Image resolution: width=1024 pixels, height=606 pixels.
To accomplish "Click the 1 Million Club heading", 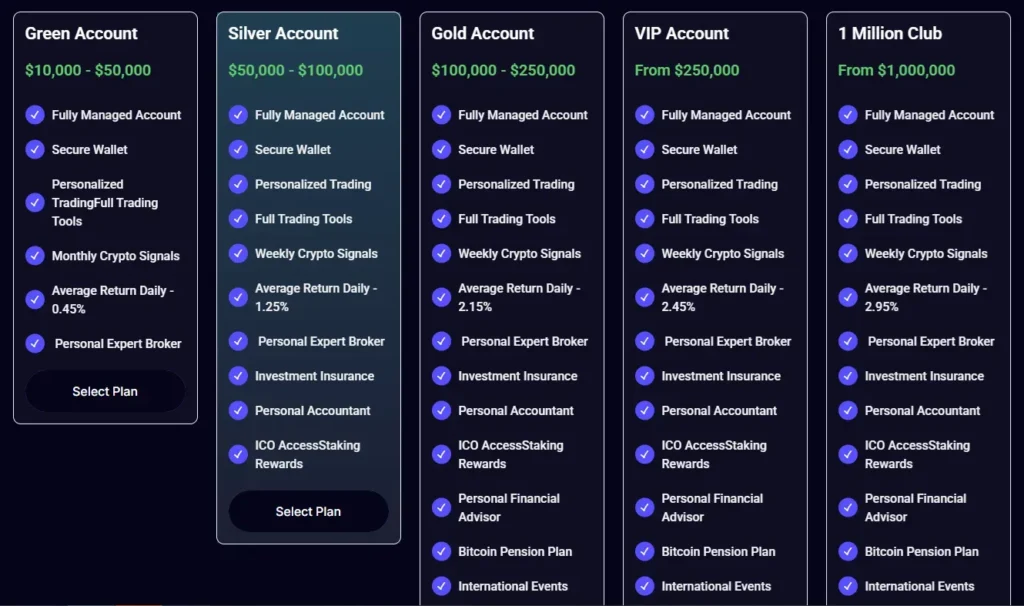I will 890,33.
